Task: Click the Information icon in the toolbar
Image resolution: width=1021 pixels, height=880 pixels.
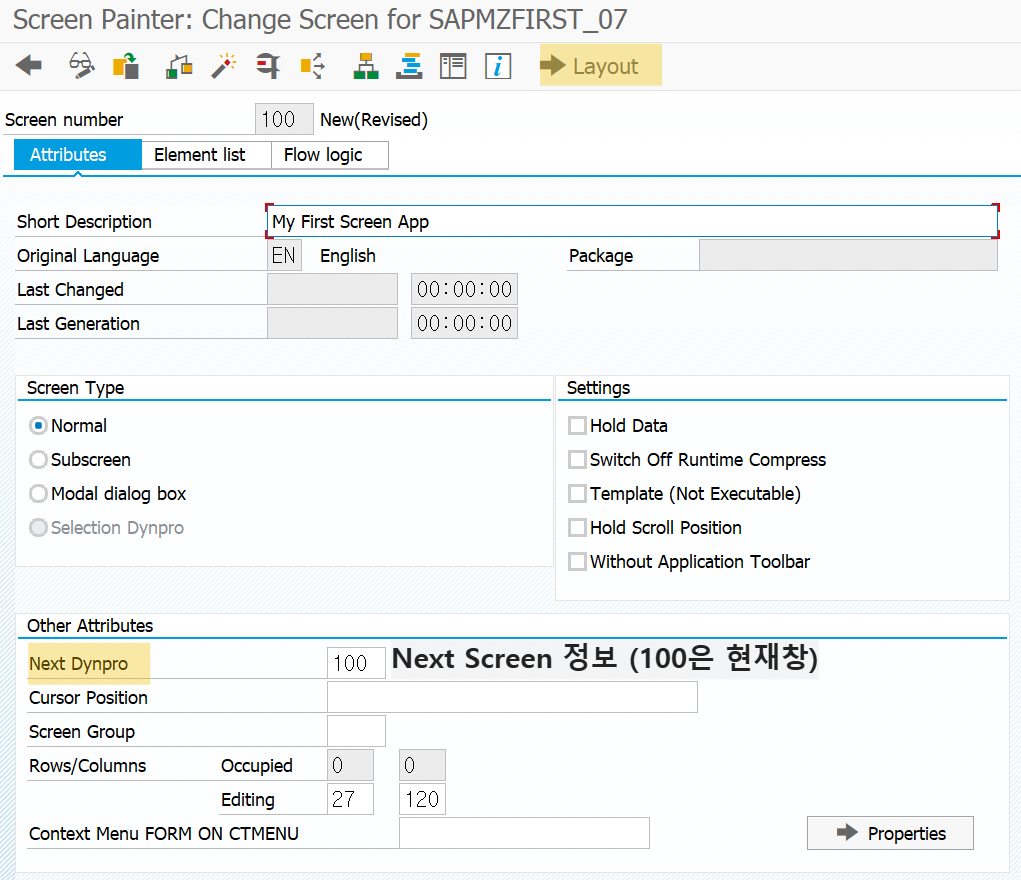Action: pos(497,66)
